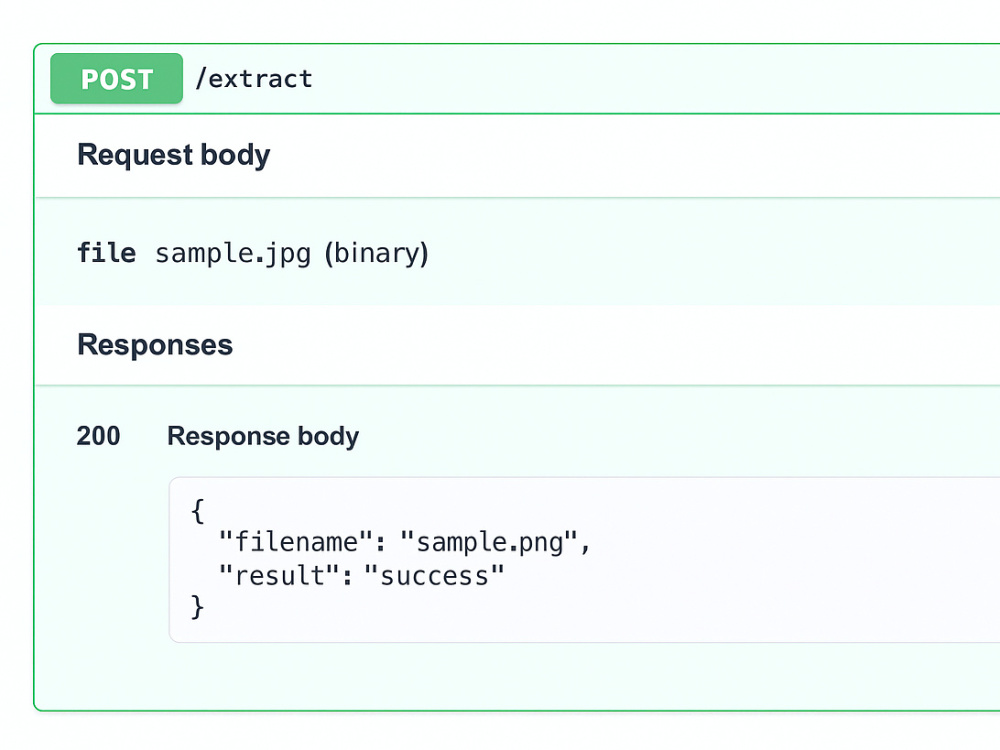The height and width of the screenshot is (750, 1000).
Task: Click empty area below response code block
Action: 517,676
